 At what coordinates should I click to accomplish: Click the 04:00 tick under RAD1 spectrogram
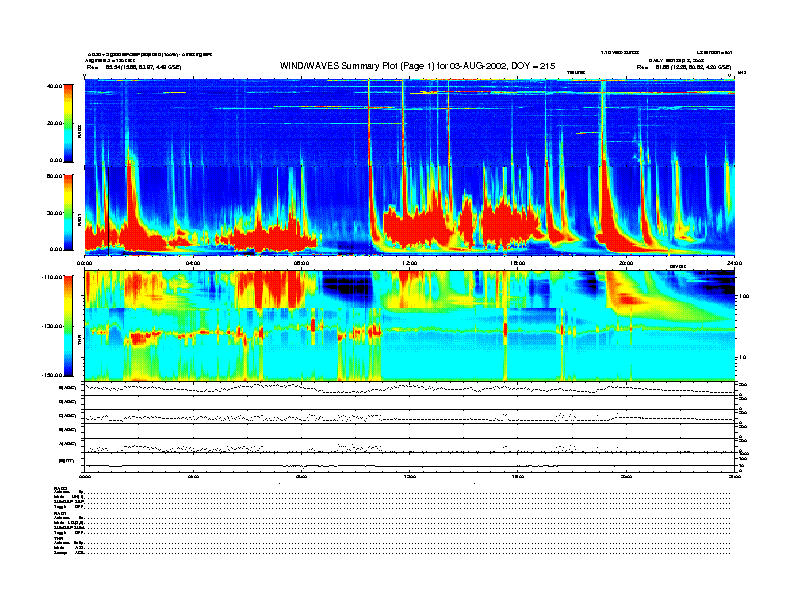[193, 263]
